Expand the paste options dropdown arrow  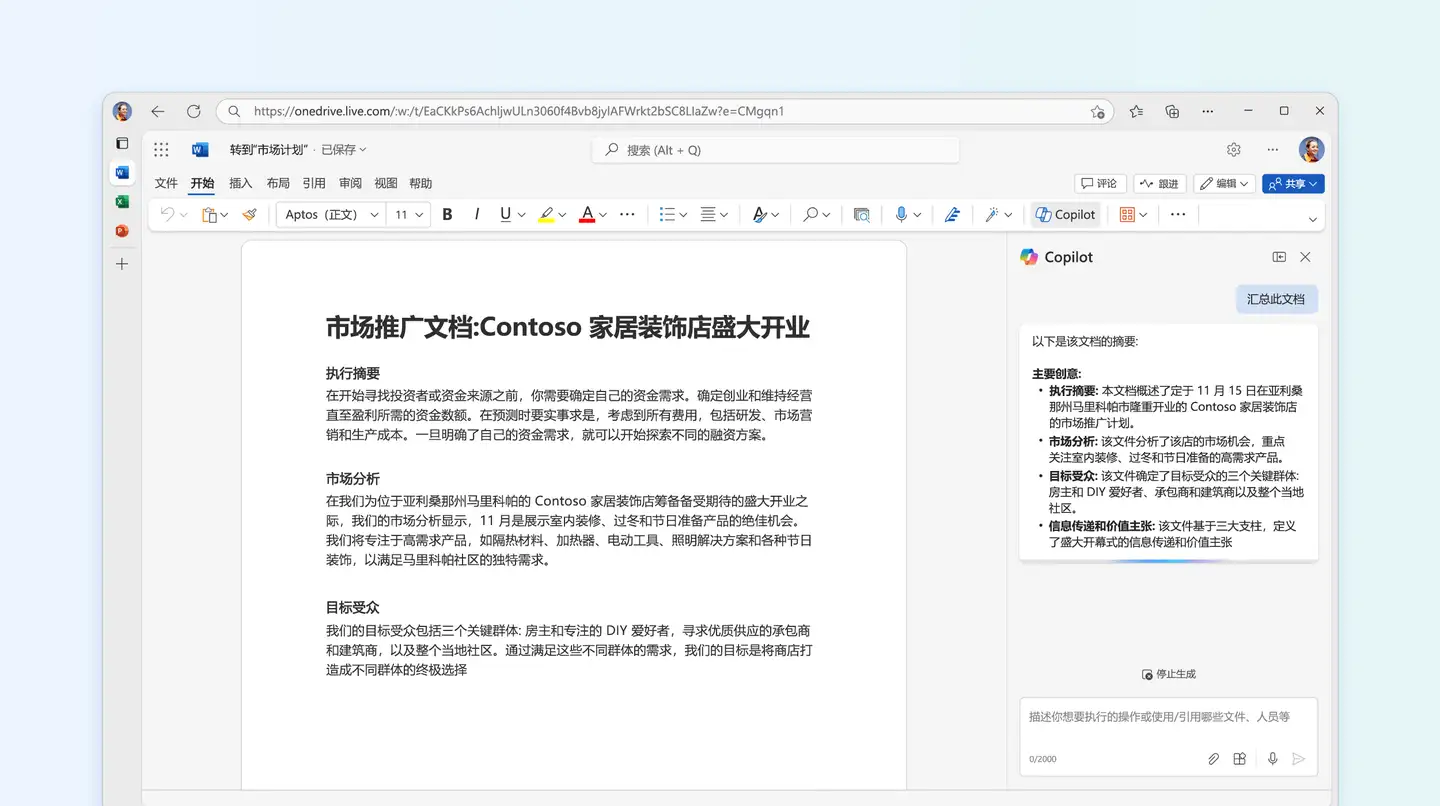pos(225,215)
